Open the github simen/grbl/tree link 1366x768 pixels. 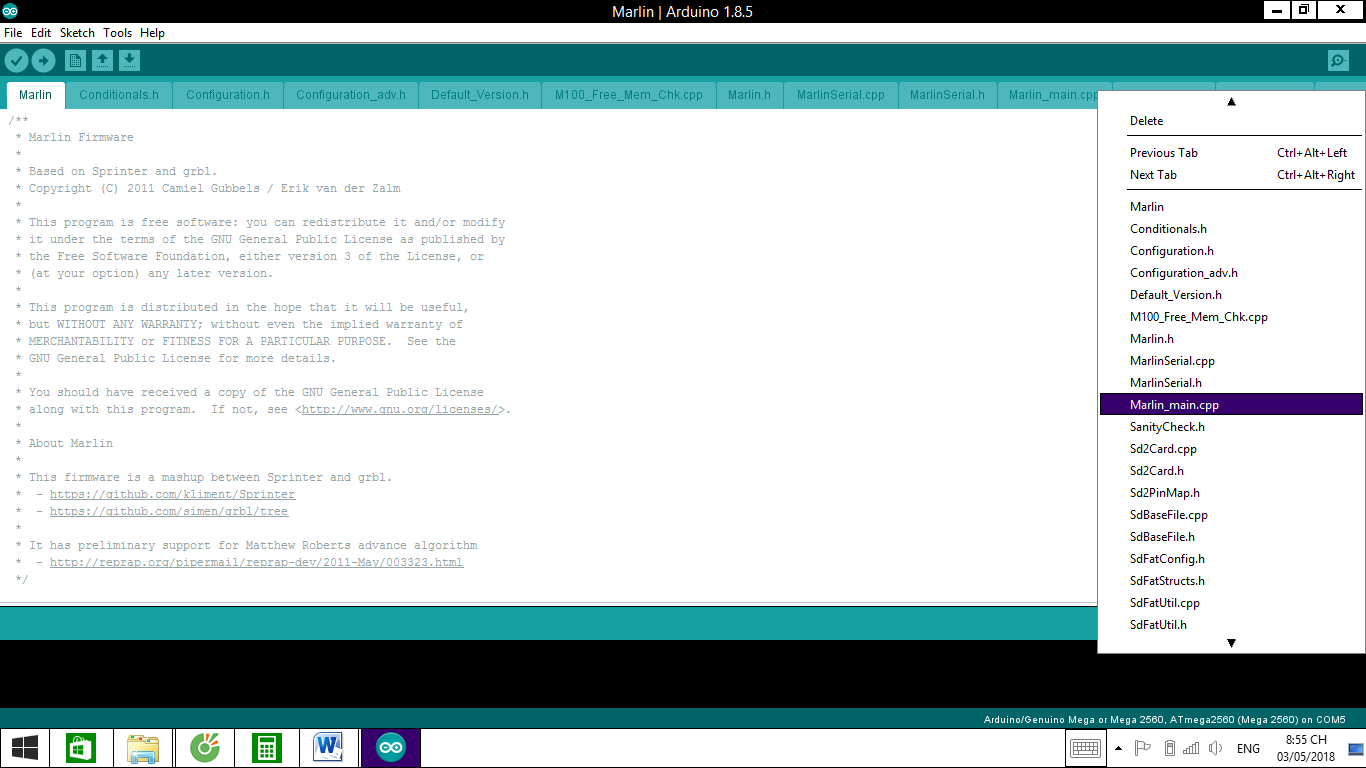[169, 511]
